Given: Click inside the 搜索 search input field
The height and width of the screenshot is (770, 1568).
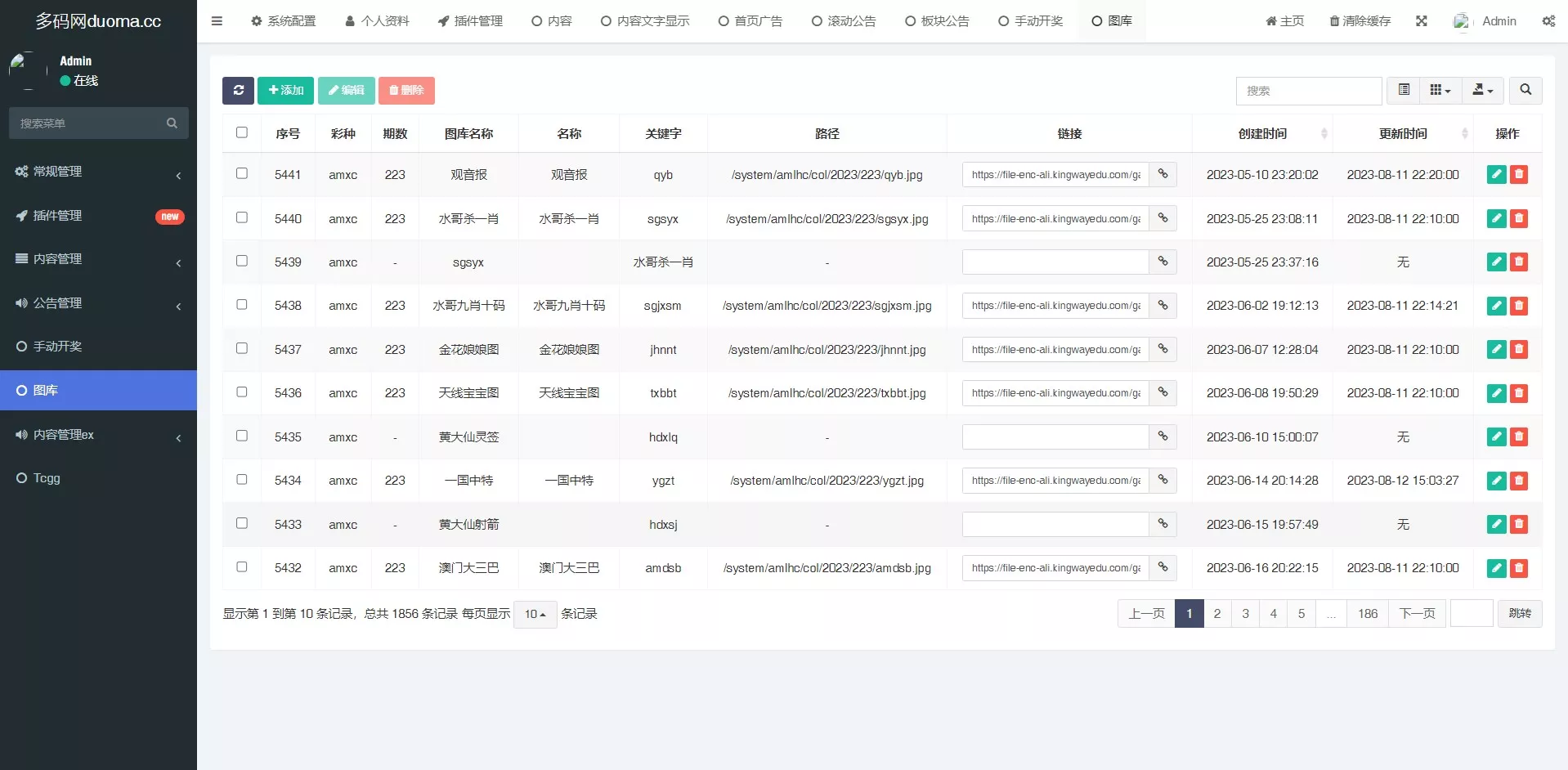Looking at the screenshot, I should click(x=1308, y=91).
